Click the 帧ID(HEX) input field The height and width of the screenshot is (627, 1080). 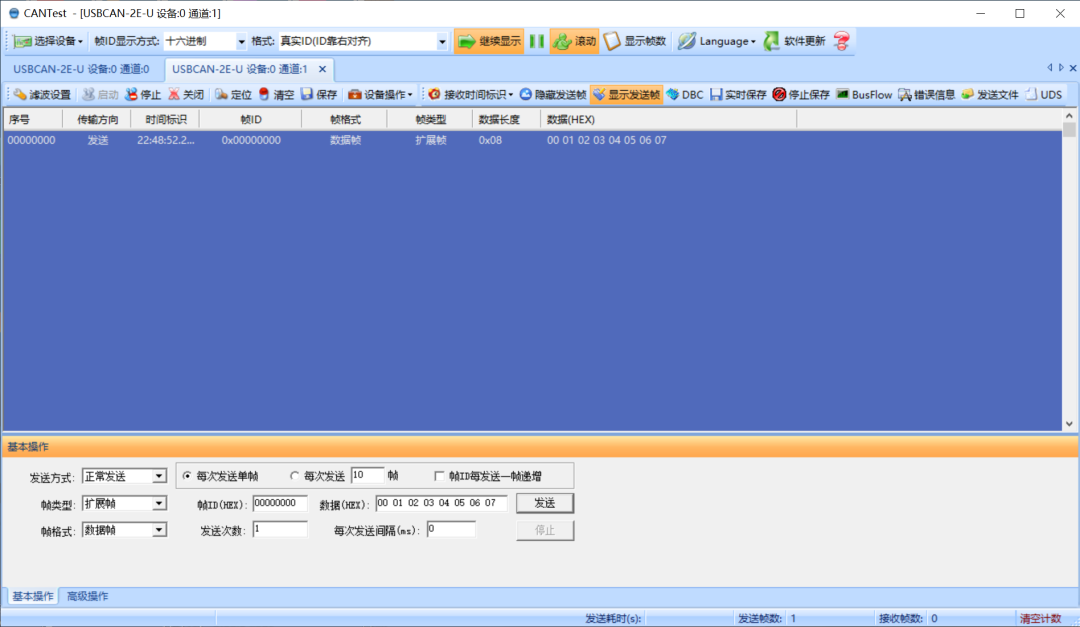[280, 504]
